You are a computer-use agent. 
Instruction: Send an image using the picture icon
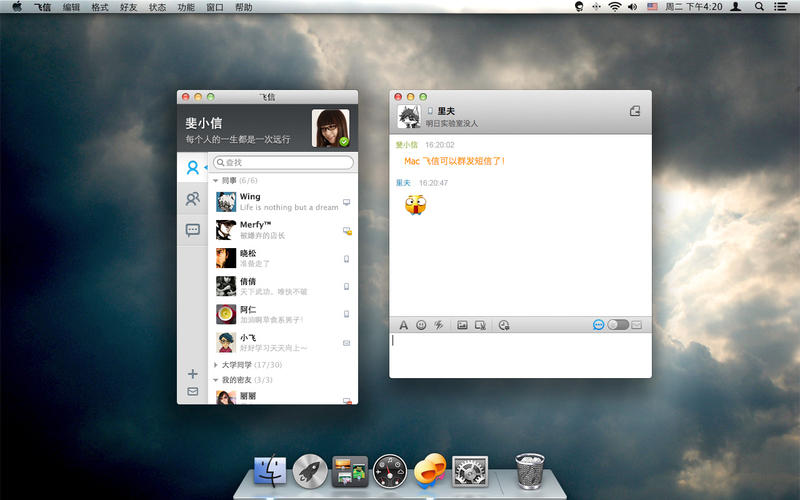point(462,325)
